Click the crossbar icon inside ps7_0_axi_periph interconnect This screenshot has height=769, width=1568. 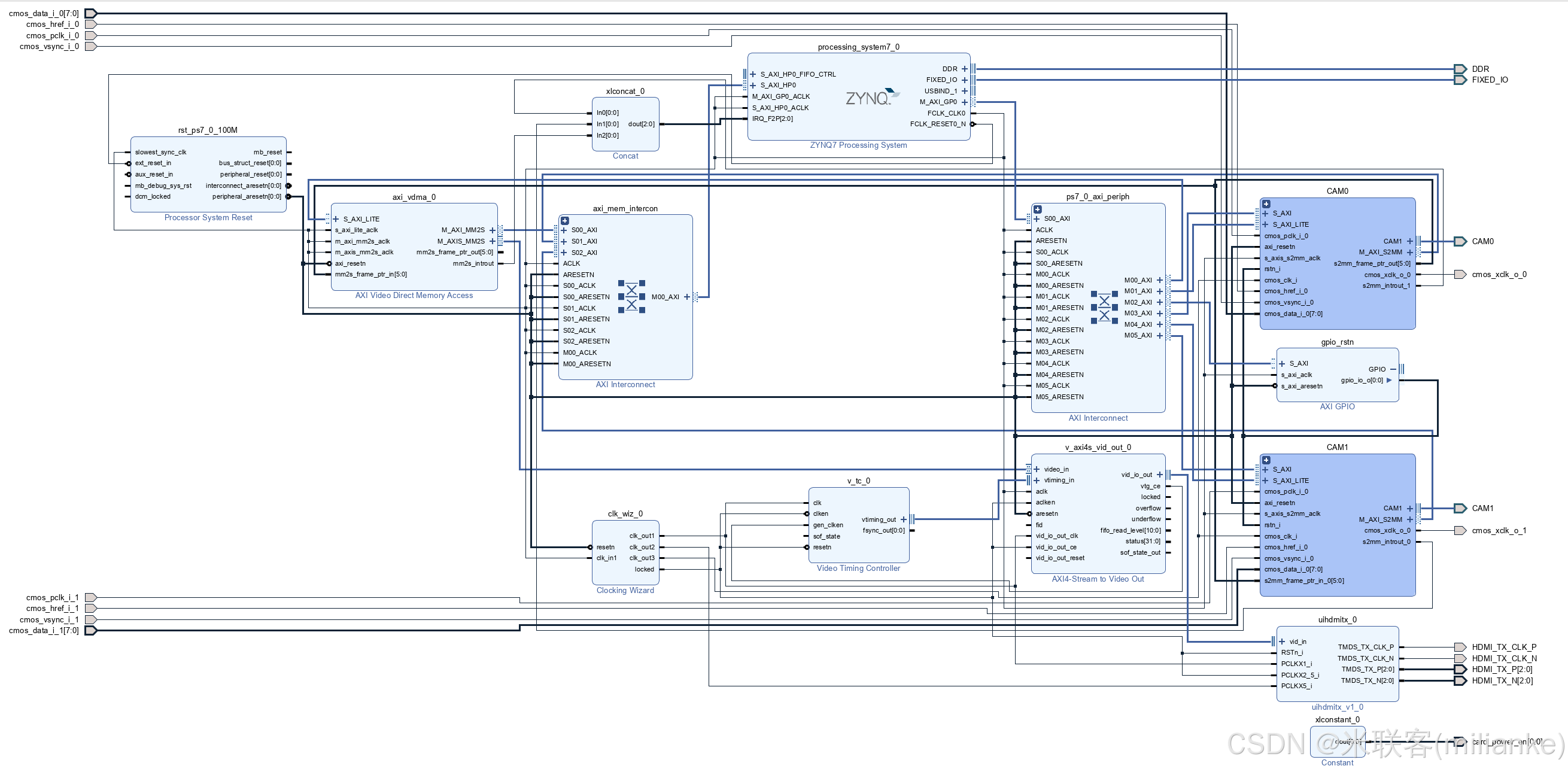(1105, 308)
